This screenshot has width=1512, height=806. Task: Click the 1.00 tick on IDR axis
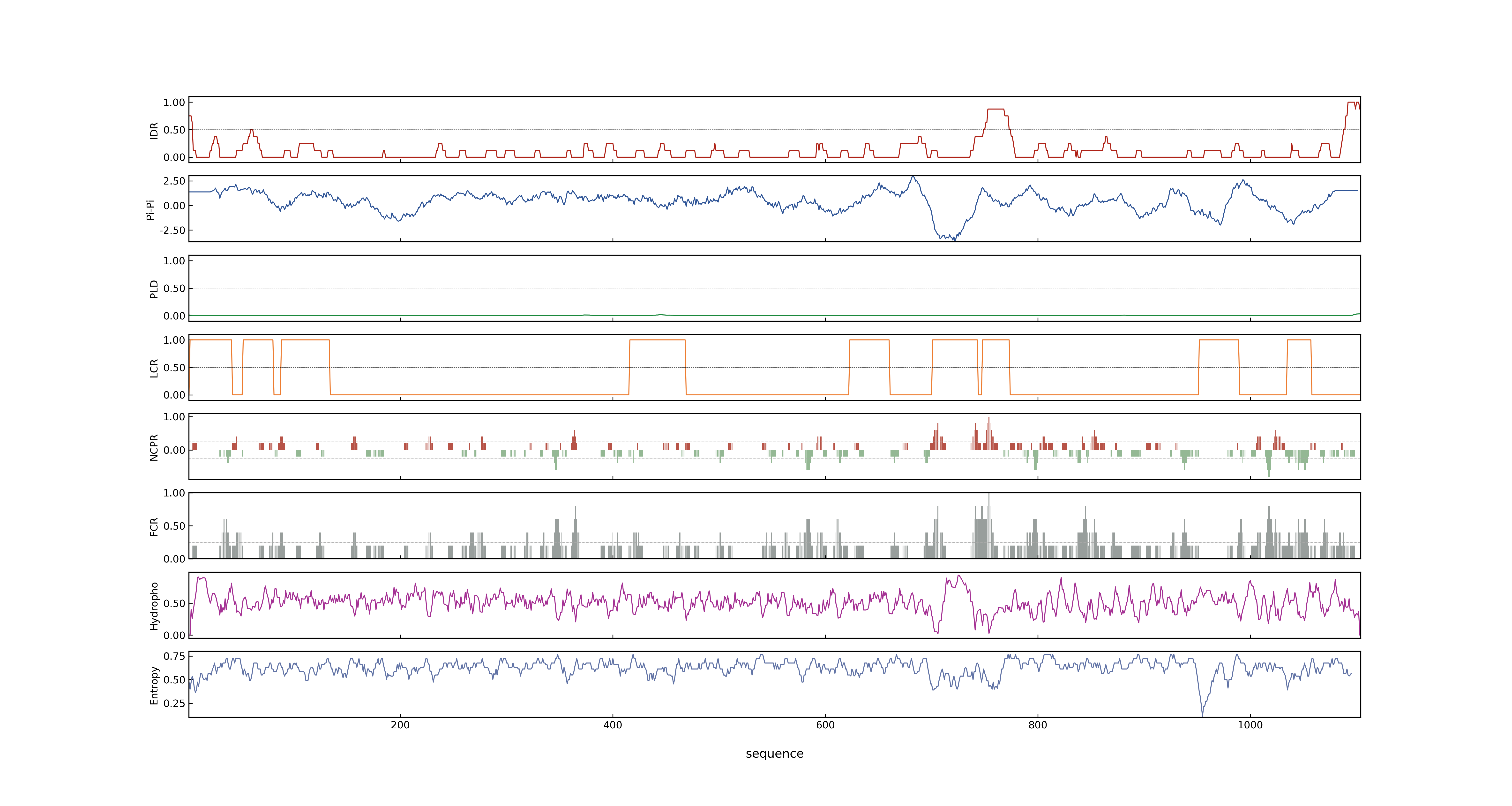tap(174, 103)
